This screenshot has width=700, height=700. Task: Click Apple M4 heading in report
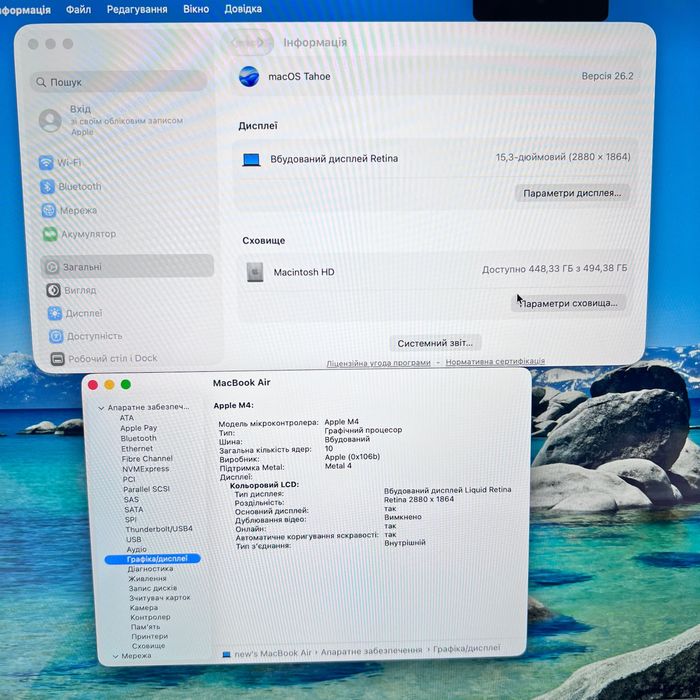(233, 405)
